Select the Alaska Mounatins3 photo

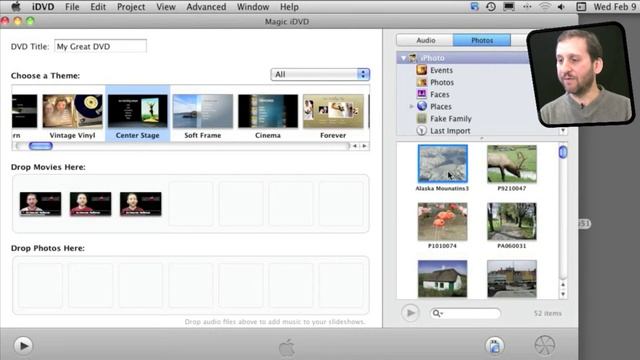[442, 164]
